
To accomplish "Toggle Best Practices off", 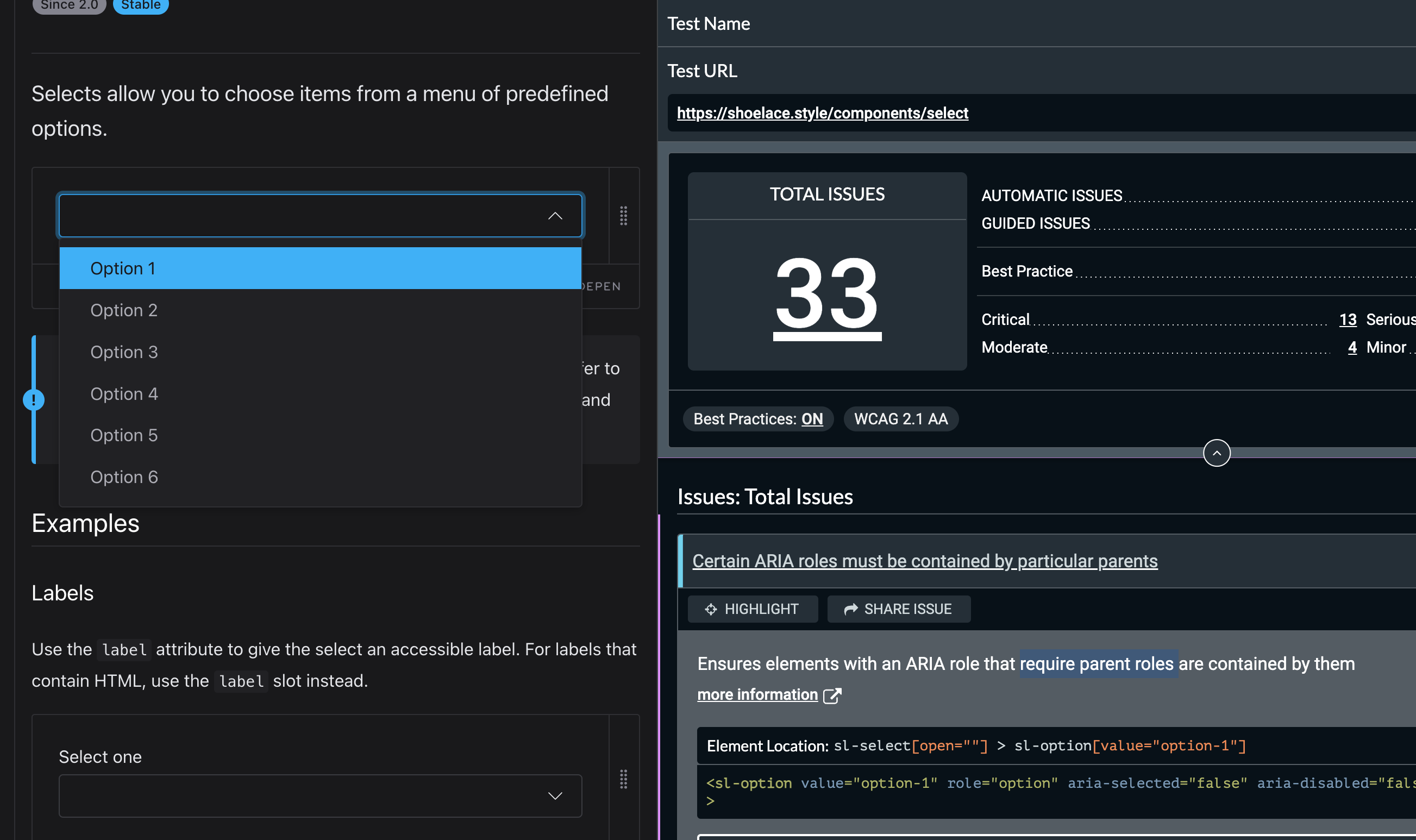I will (x=813, y=419).
